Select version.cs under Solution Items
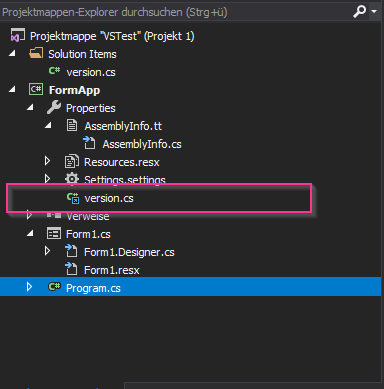 click(91, 72)
